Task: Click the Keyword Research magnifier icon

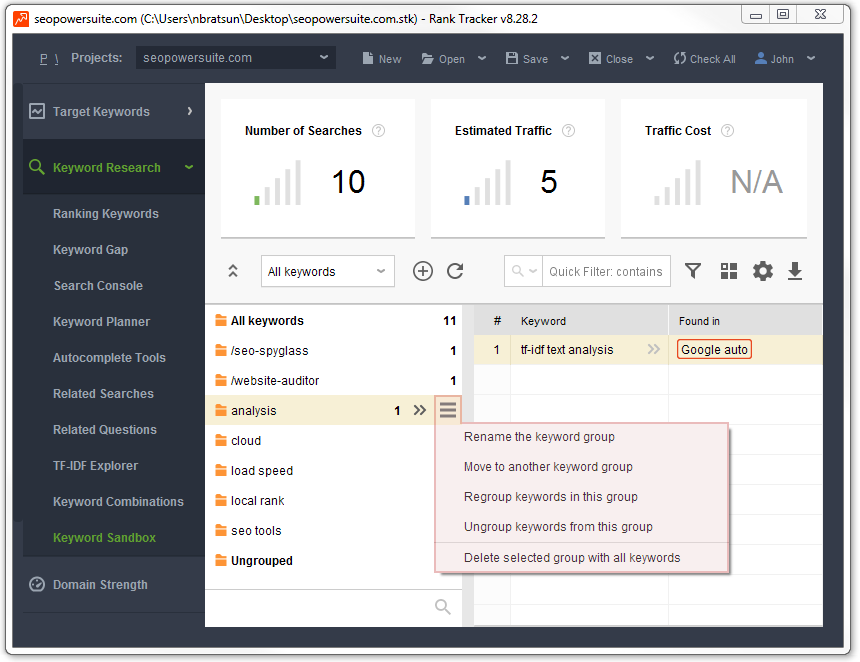Action: (x=37, y=167)
